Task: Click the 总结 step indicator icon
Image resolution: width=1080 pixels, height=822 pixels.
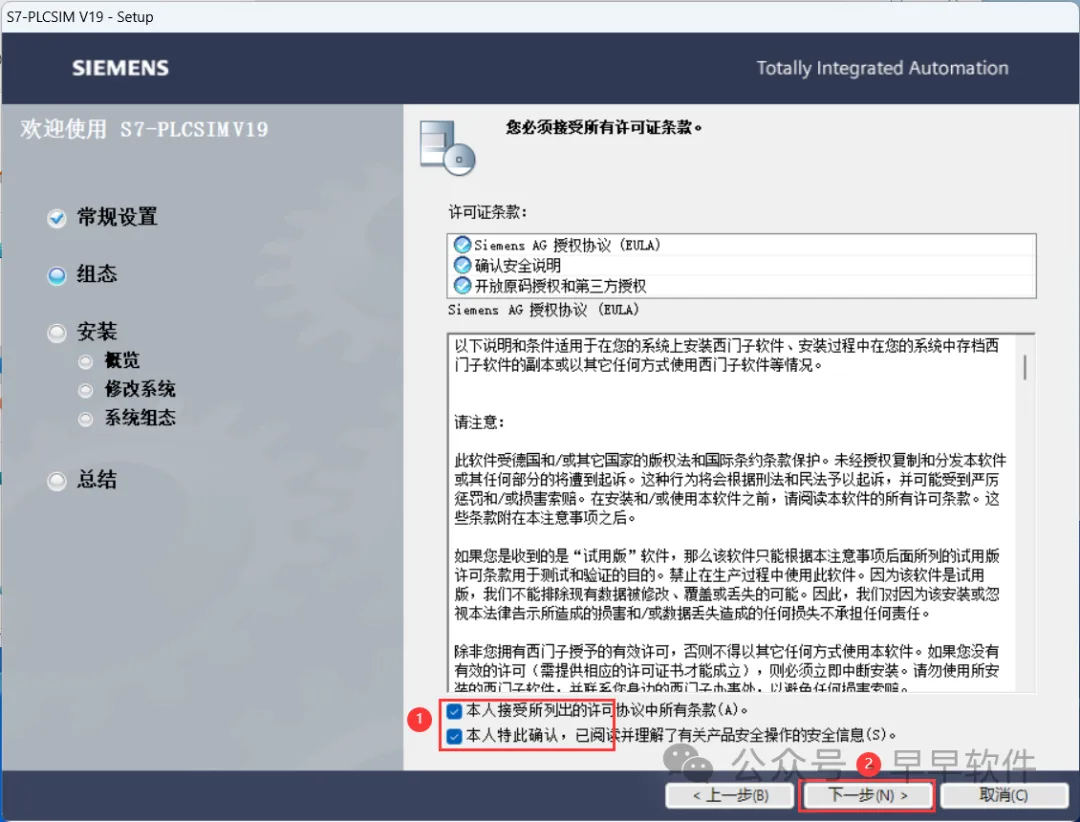Action: click(x=57, y=480)
